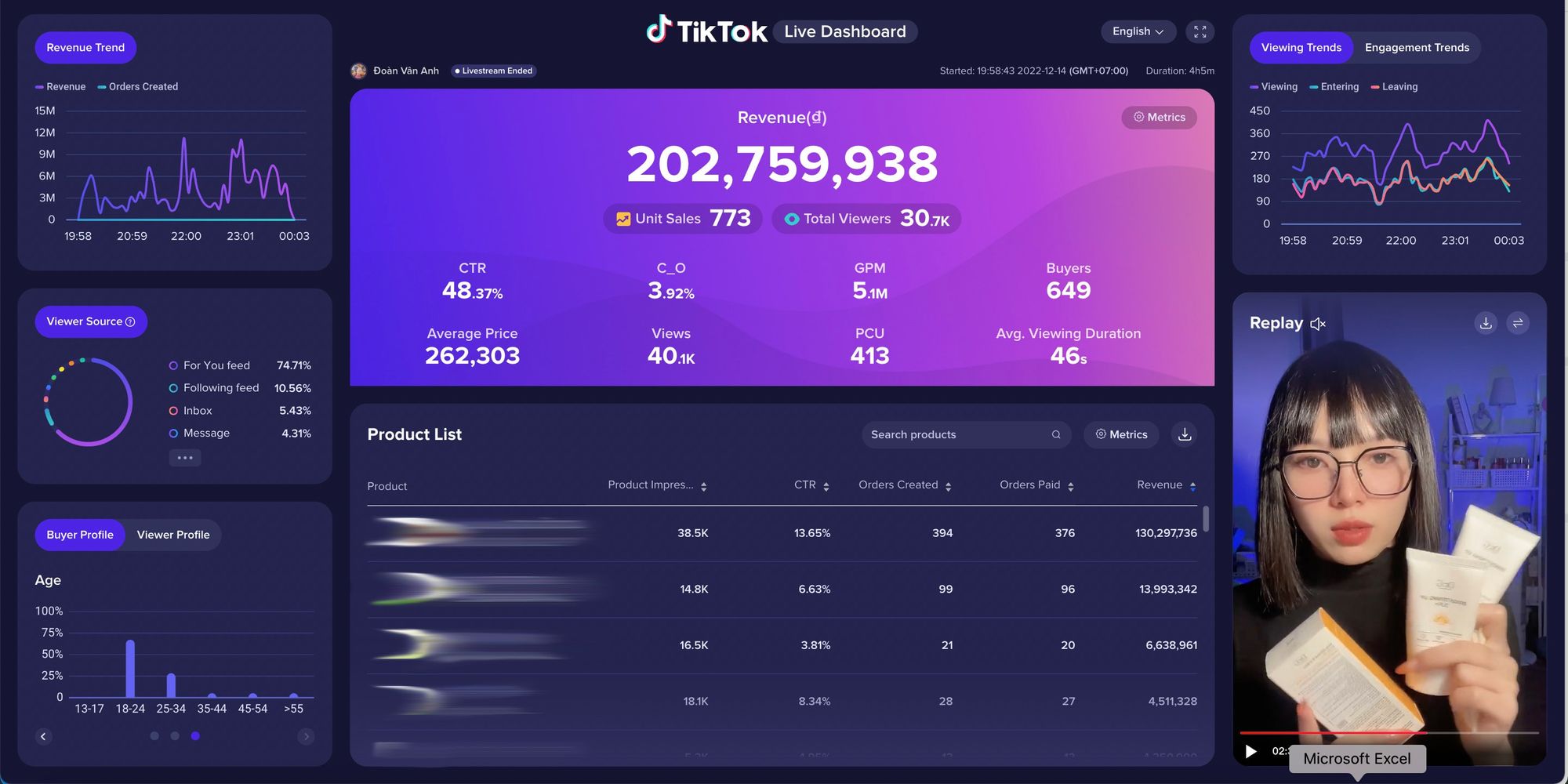
Task: Select the Viewer Profile tab
Action: click(173, 535)
